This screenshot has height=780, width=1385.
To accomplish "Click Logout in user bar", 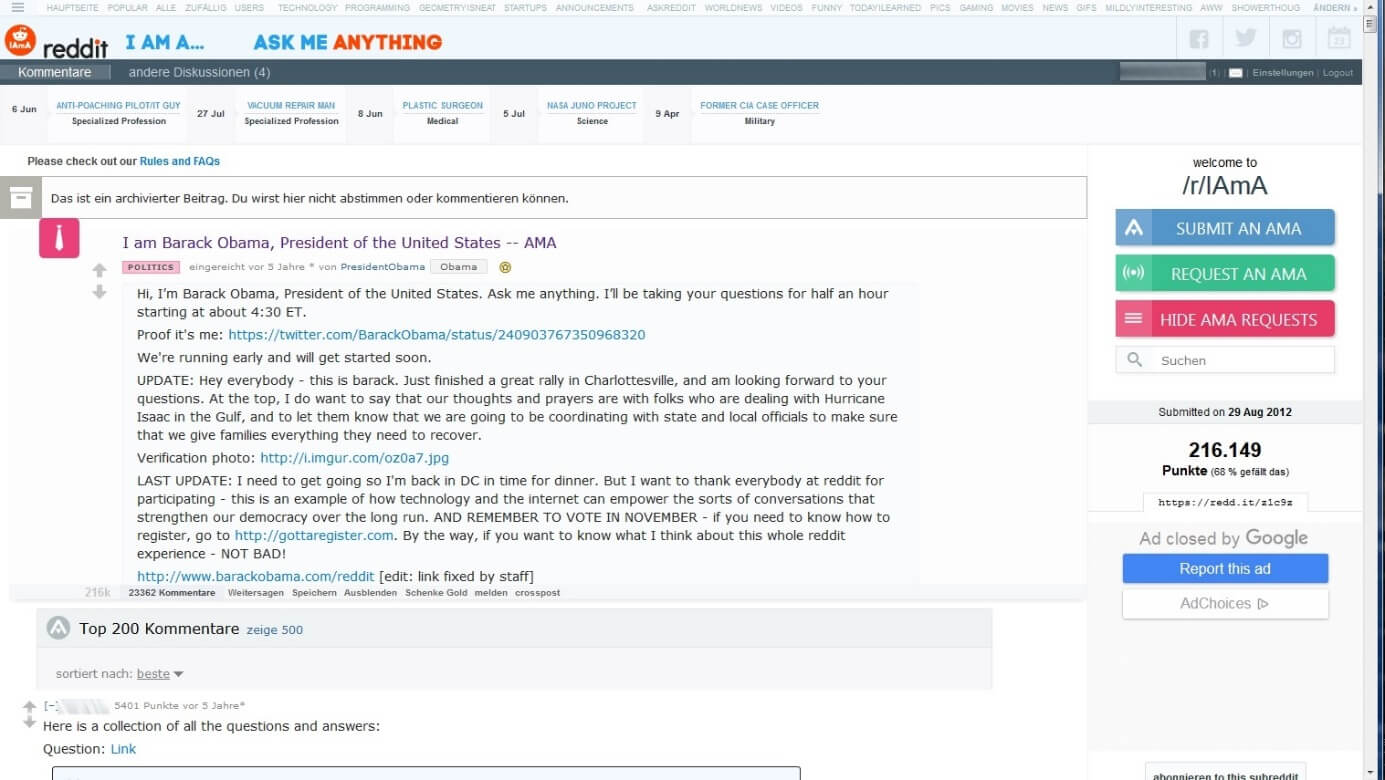I will click(x=1338, y=73).
